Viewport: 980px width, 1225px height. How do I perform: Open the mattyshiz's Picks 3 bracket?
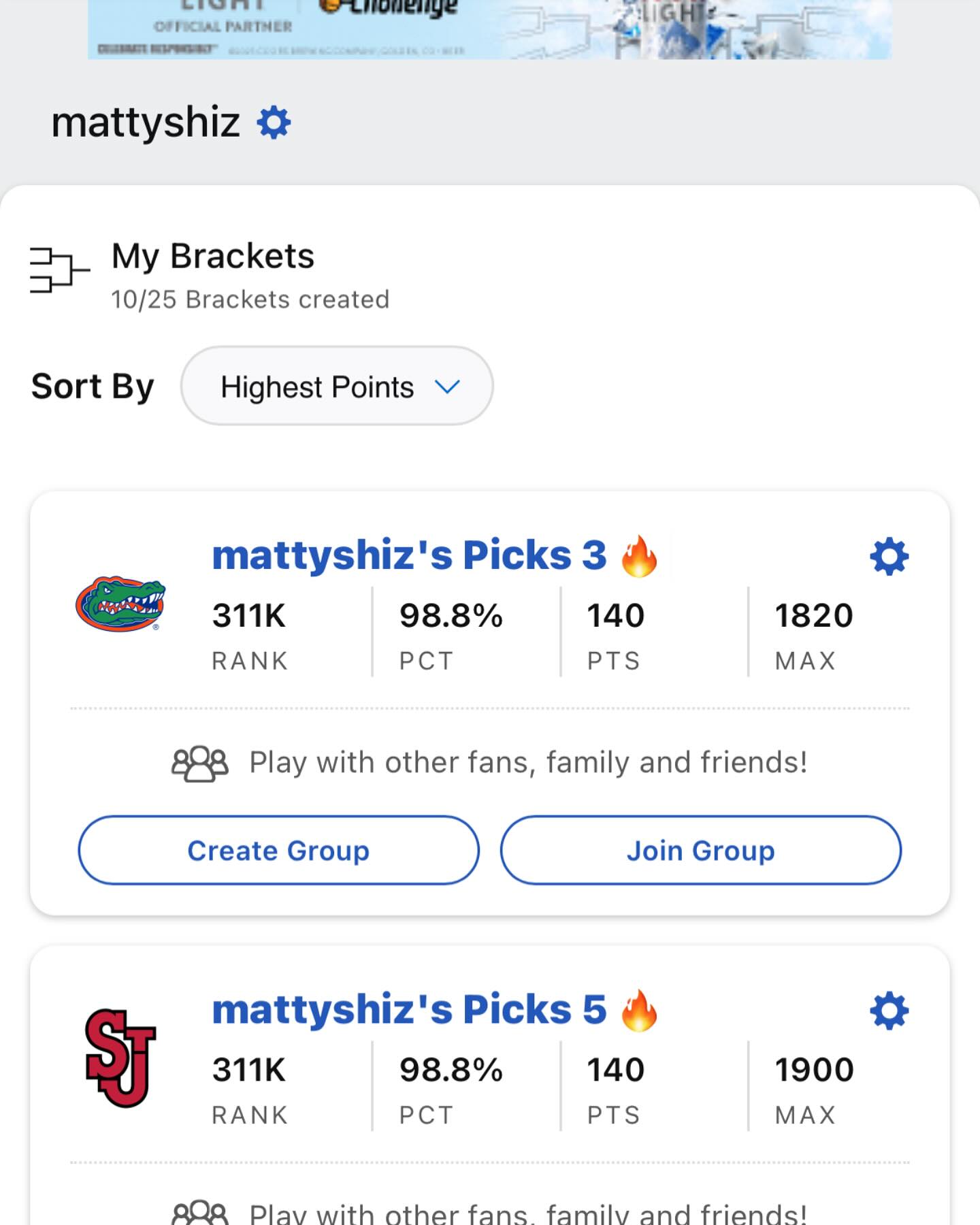coord(408,555)
